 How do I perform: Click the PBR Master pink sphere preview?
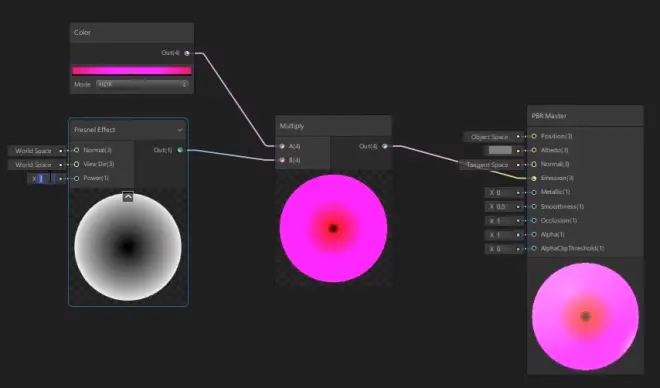(x=585, y=316)
